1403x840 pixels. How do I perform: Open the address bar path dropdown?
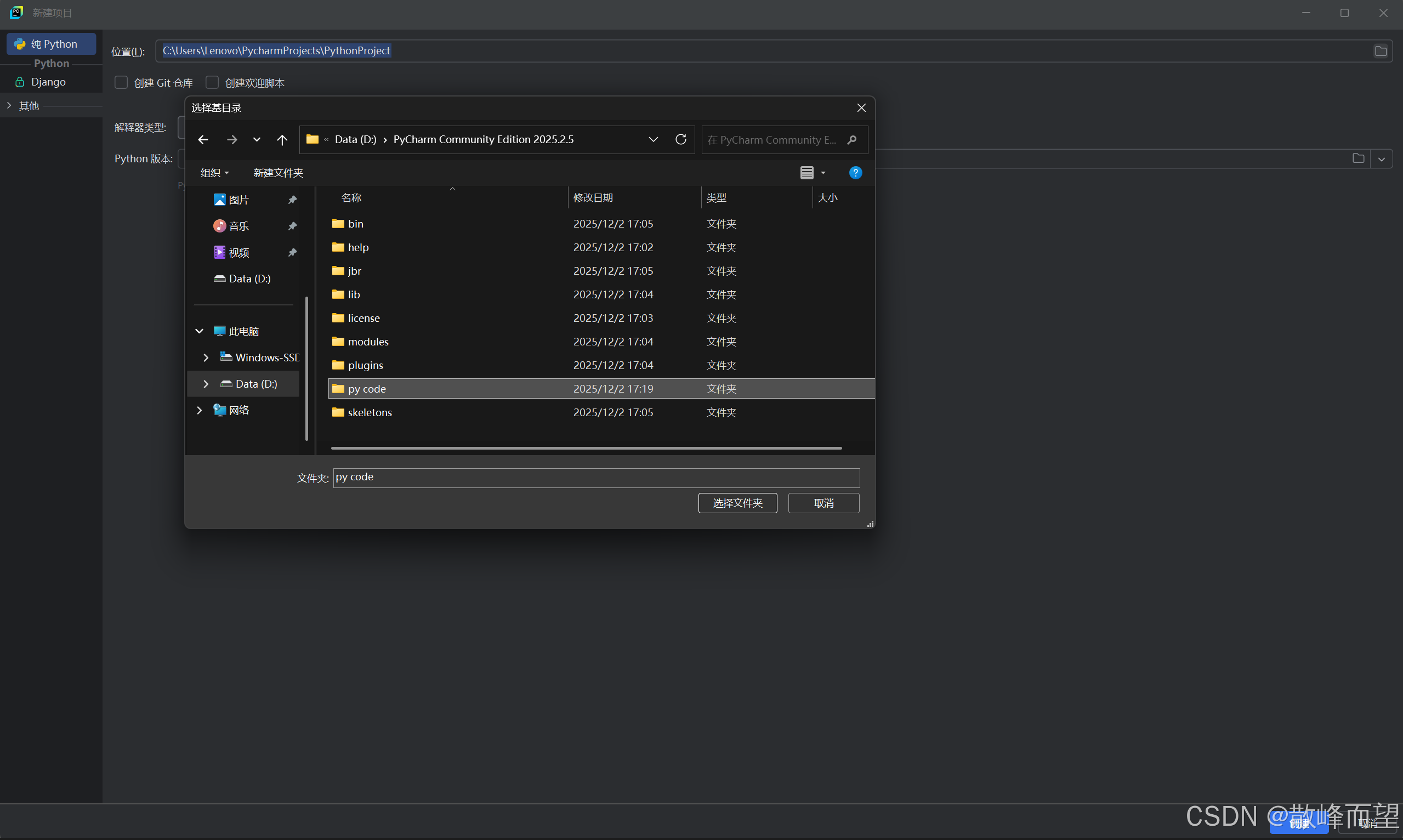[653, 140]
